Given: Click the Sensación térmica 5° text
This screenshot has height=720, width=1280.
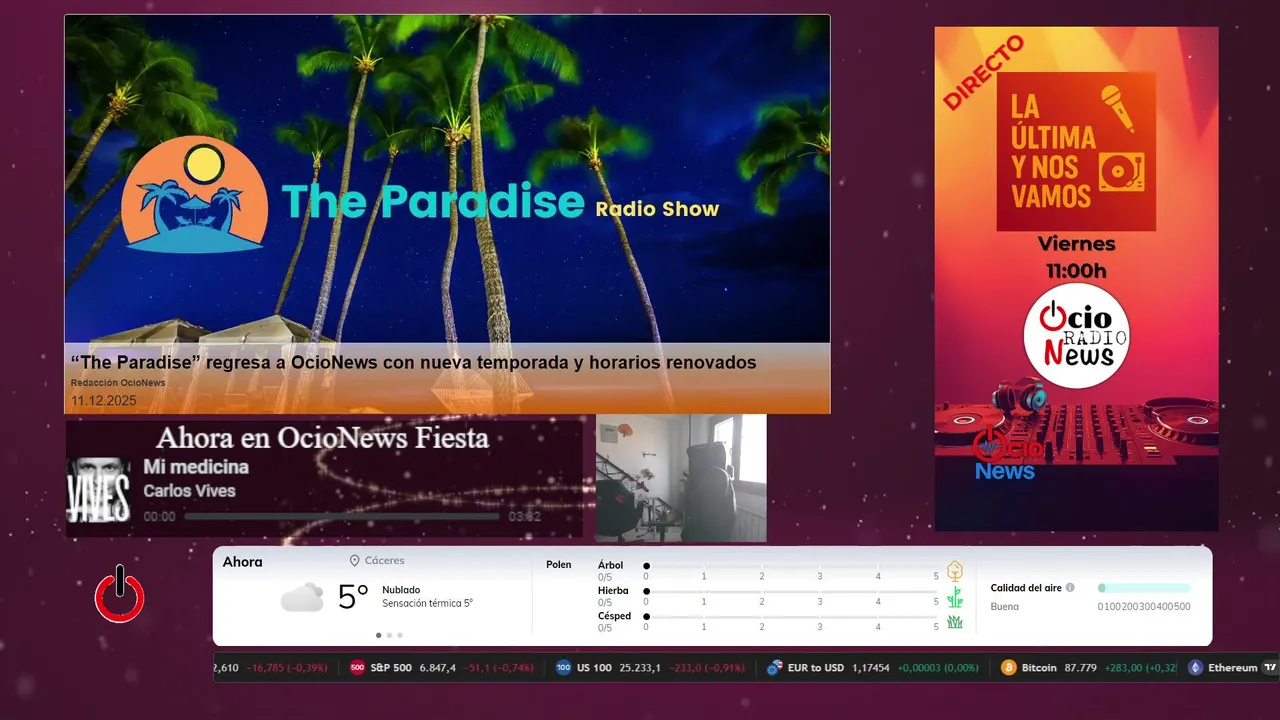Looking at the screenshot, I should (427, 603).
